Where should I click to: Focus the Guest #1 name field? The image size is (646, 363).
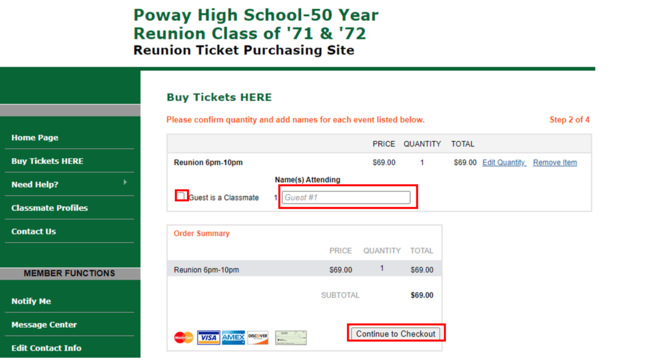coord(346,197)
